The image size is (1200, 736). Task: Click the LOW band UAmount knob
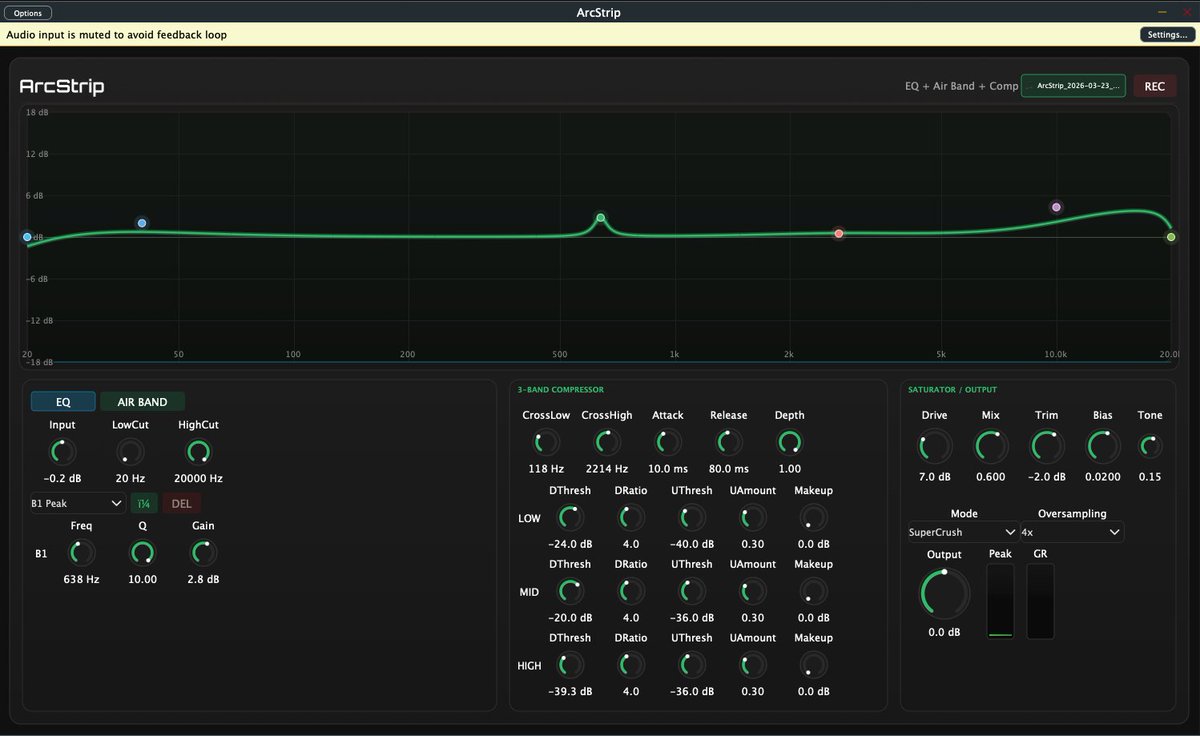(753, 517)
